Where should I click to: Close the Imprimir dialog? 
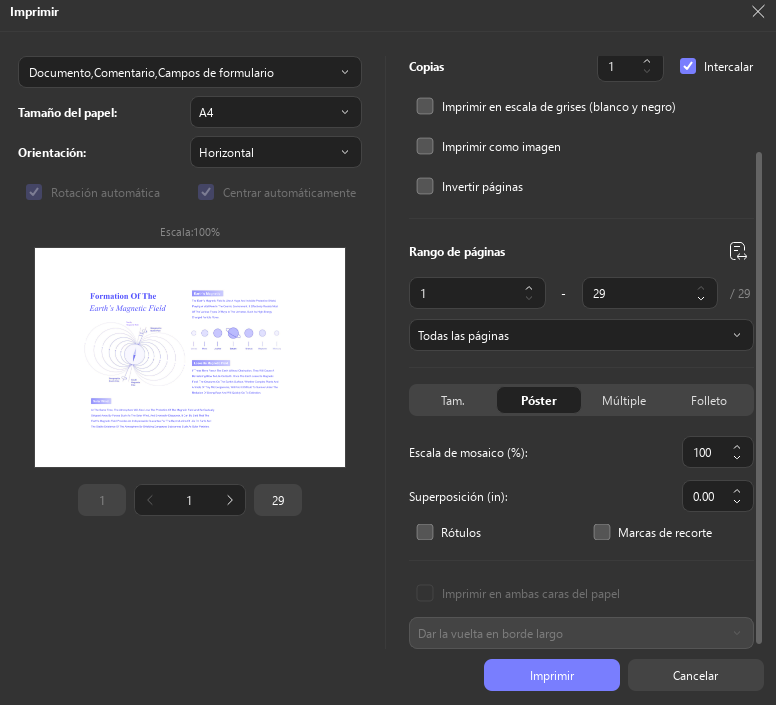coord(758,12)
